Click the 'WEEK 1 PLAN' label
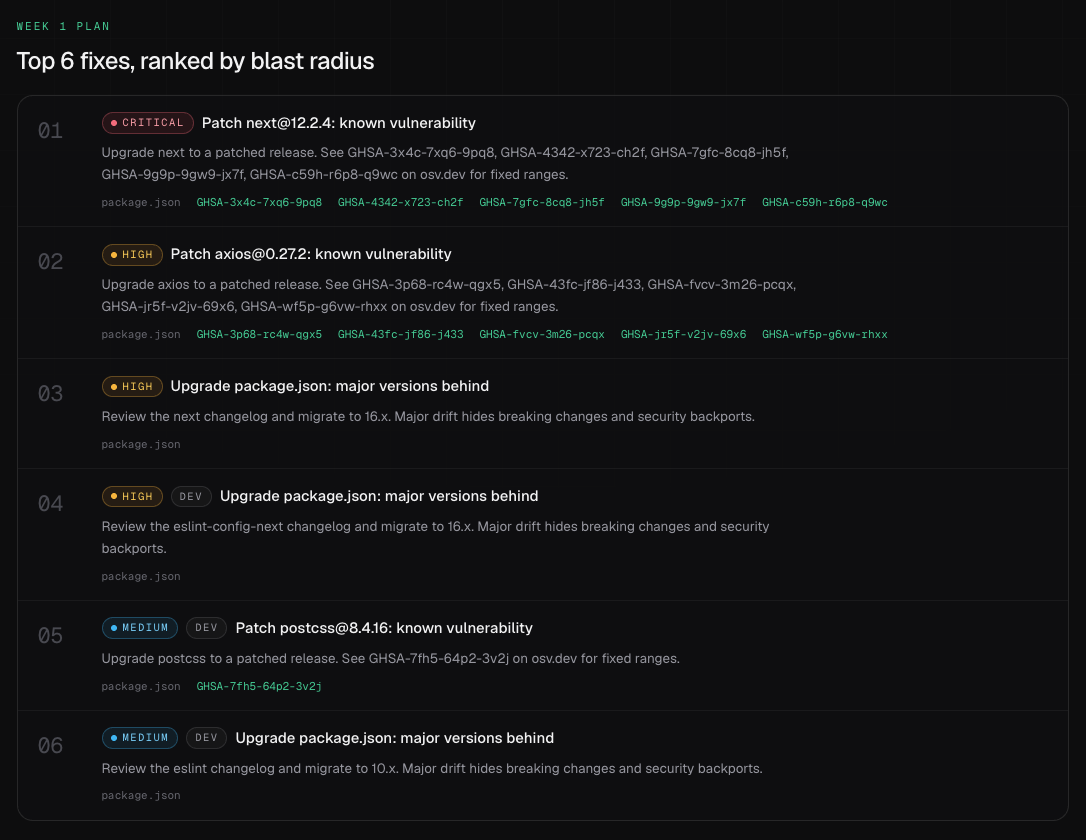Image resolution: width=1086 pixels, height=840 pixels. click(x=63, y=26)
